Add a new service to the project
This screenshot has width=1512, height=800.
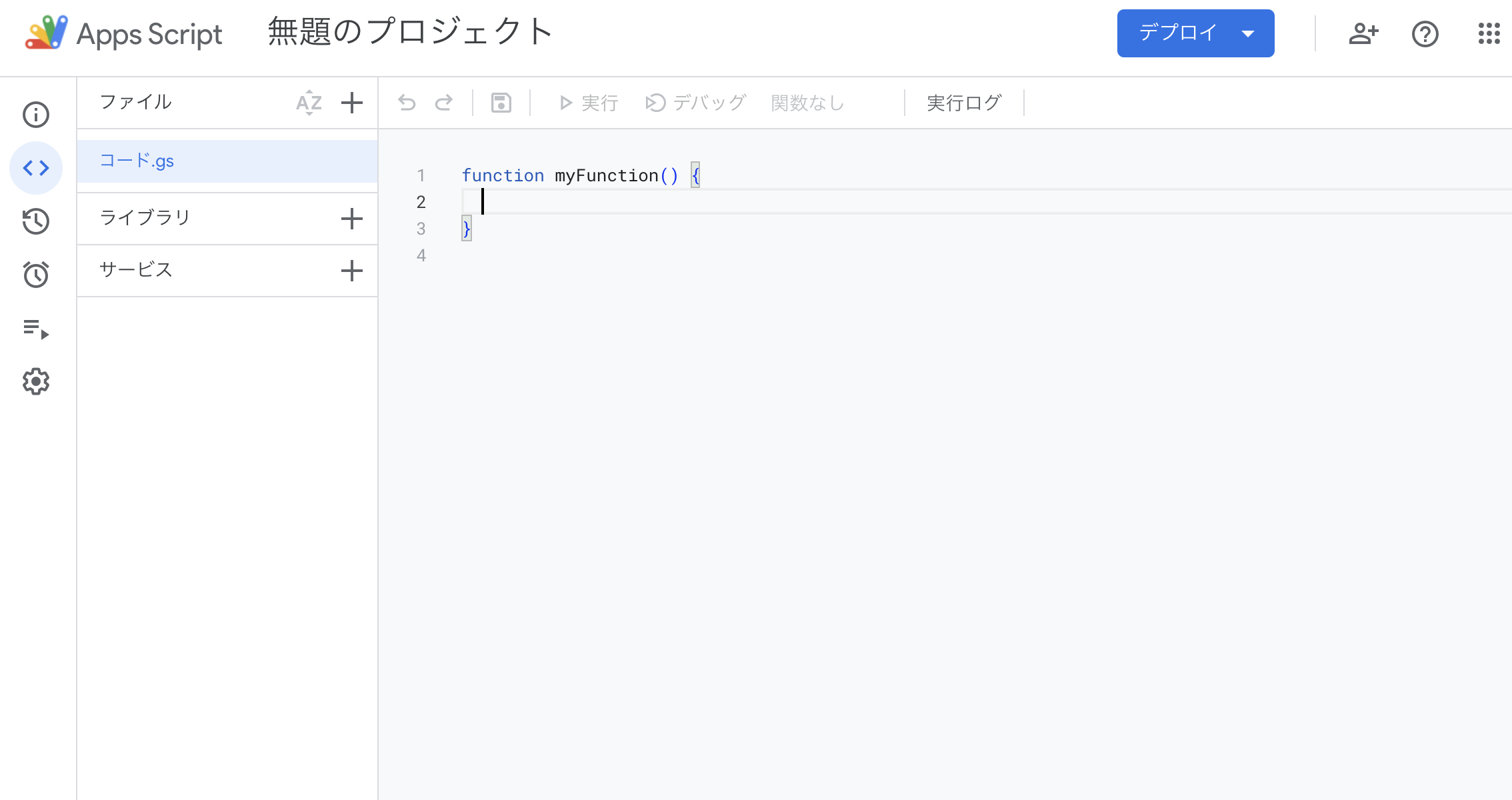352,271
